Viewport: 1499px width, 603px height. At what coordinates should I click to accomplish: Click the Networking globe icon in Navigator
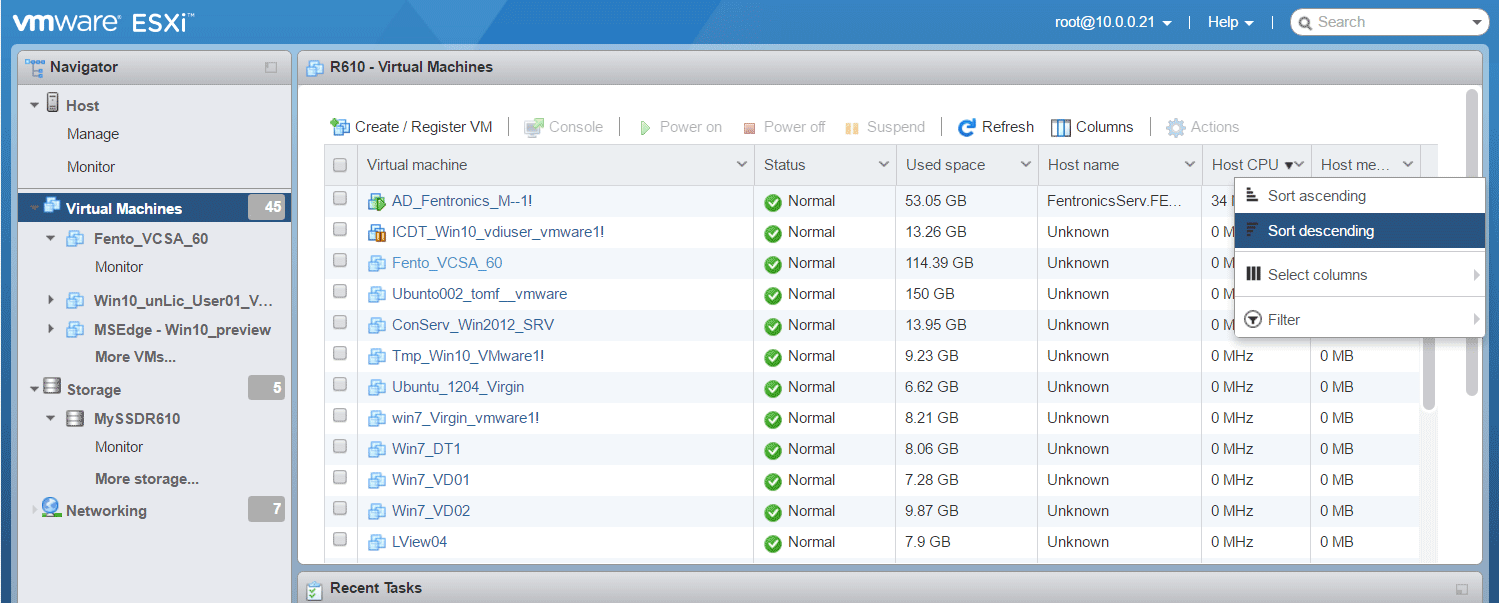[x=51, y=509]
